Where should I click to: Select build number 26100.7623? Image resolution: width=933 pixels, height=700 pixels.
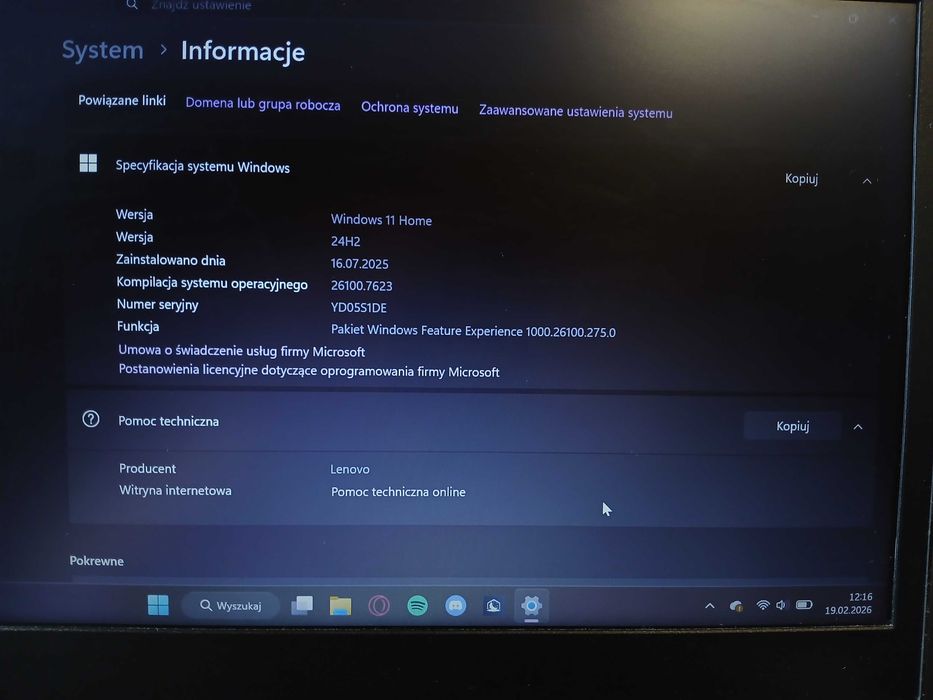362,286
